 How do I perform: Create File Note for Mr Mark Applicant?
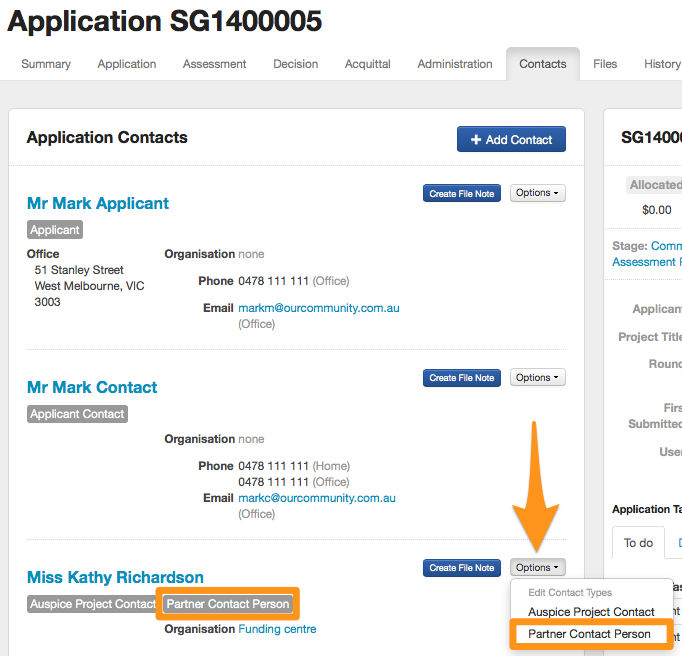(462, 194)
